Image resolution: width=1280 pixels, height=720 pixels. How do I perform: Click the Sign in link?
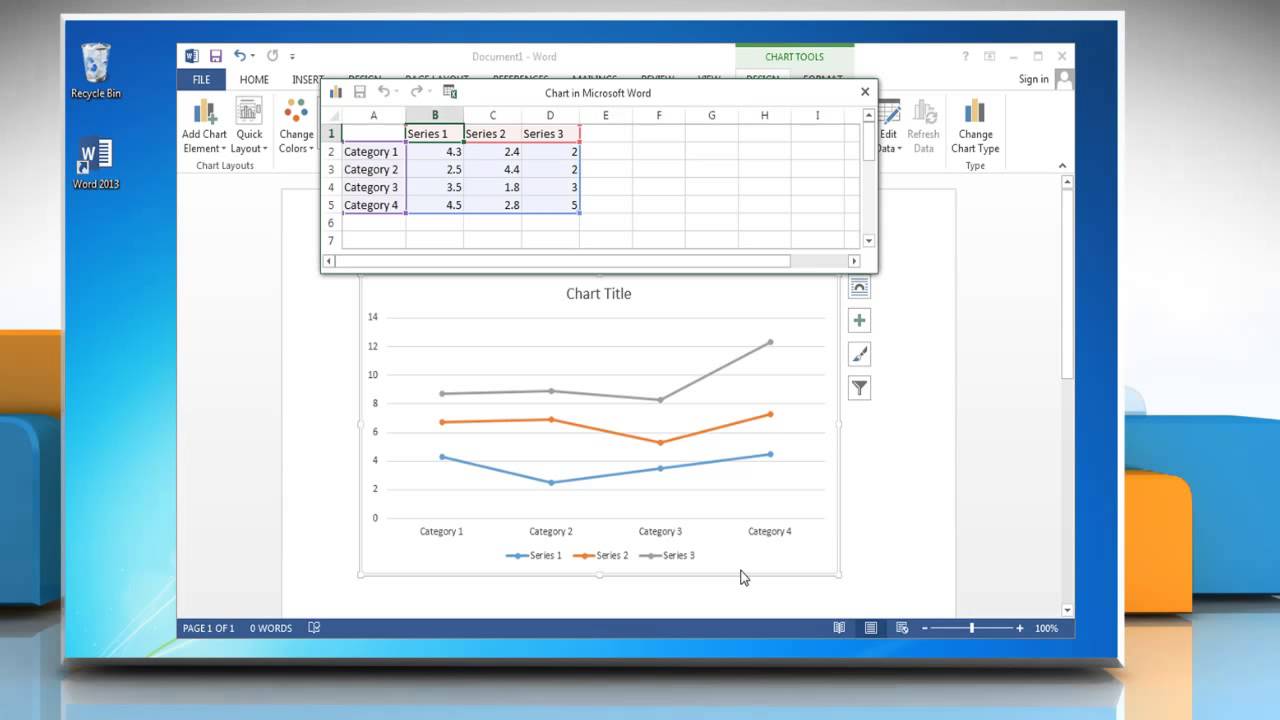[x=1034, y=79]
